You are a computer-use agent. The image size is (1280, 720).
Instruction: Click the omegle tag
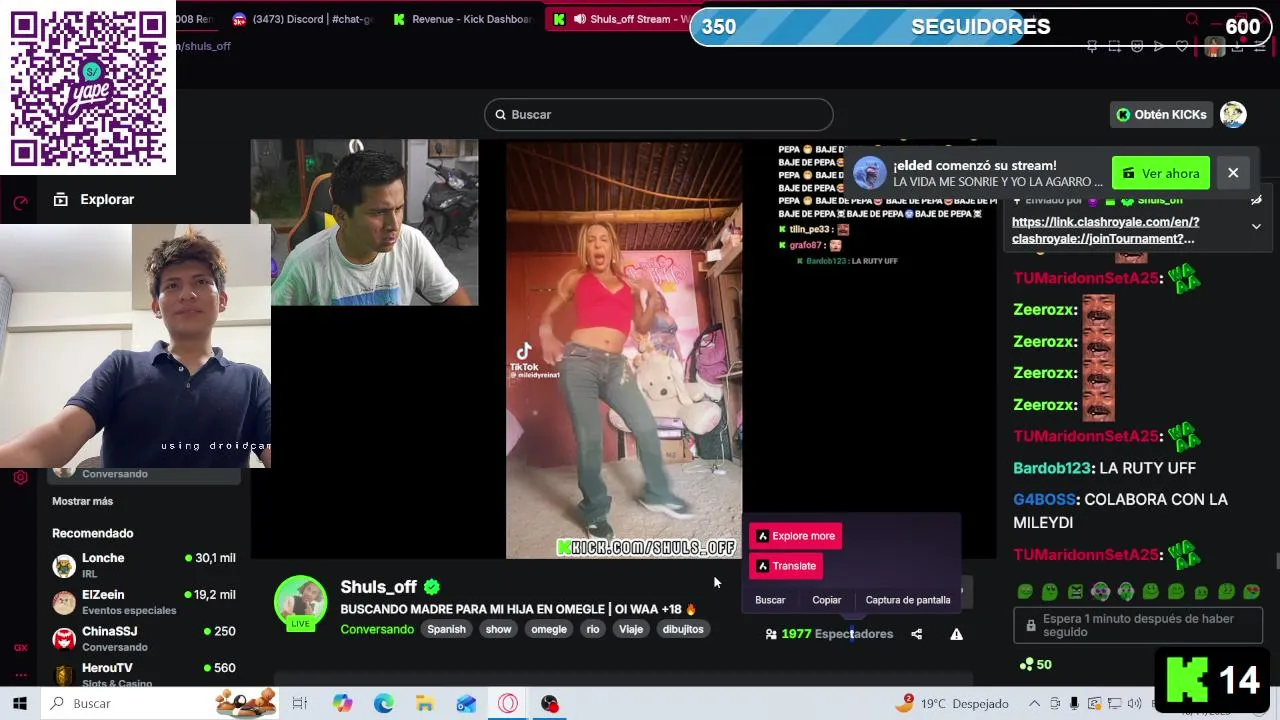click(548, 629)
